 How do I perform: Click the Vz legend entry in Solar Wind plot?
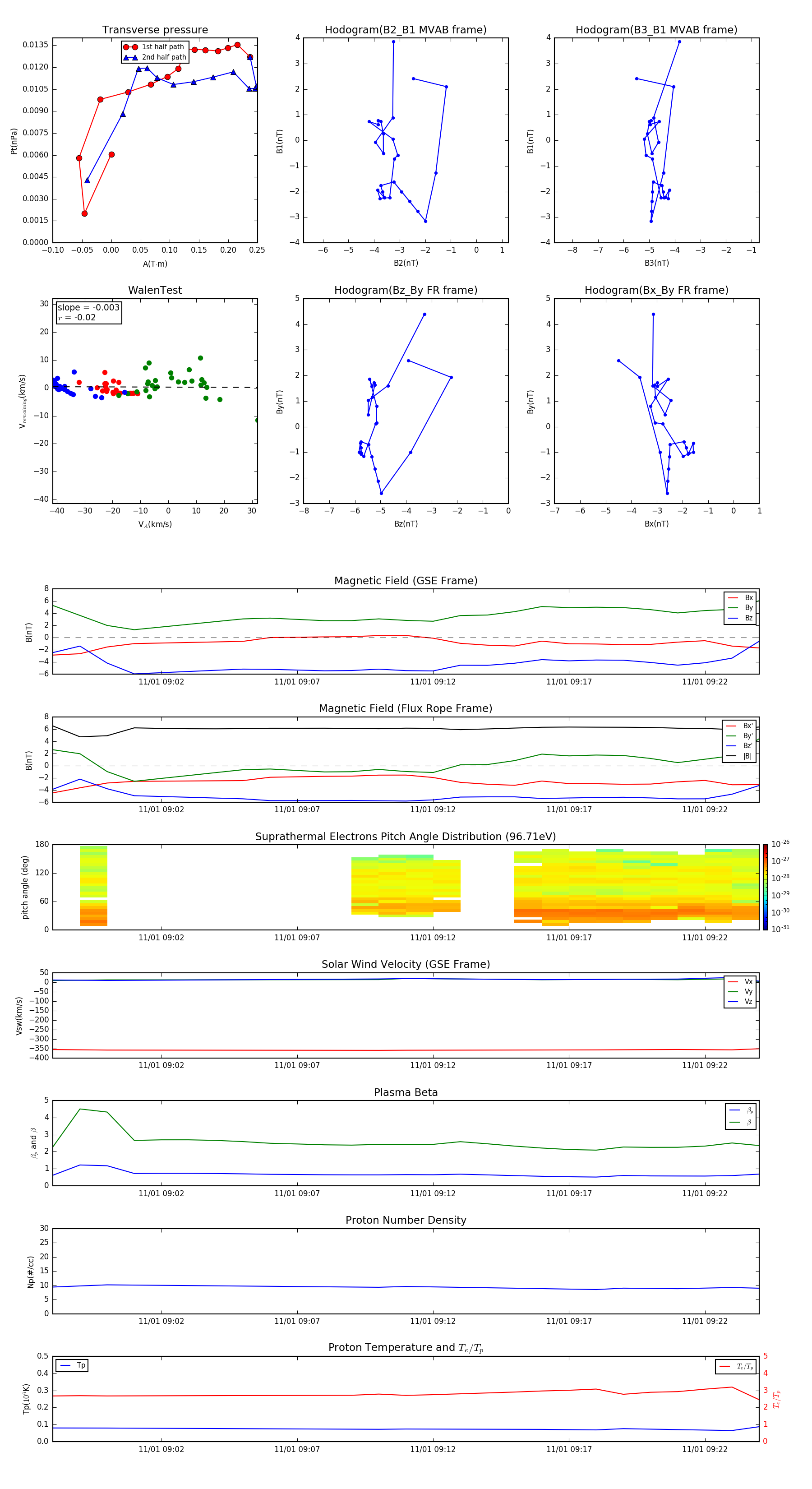pos(740,1002)
